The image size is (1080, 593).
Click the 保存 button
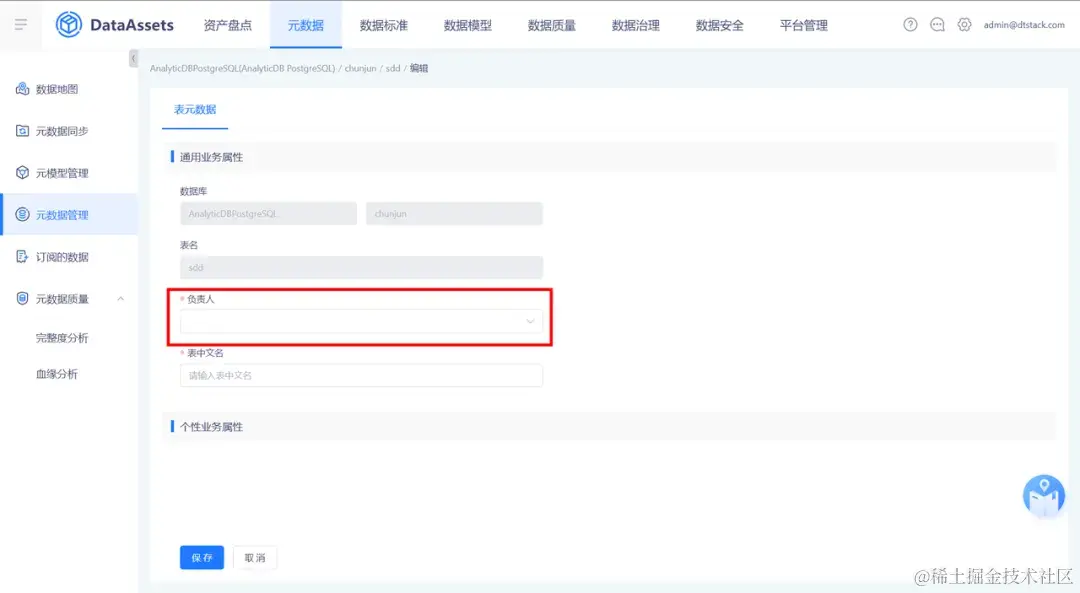(x=202, y=557)
